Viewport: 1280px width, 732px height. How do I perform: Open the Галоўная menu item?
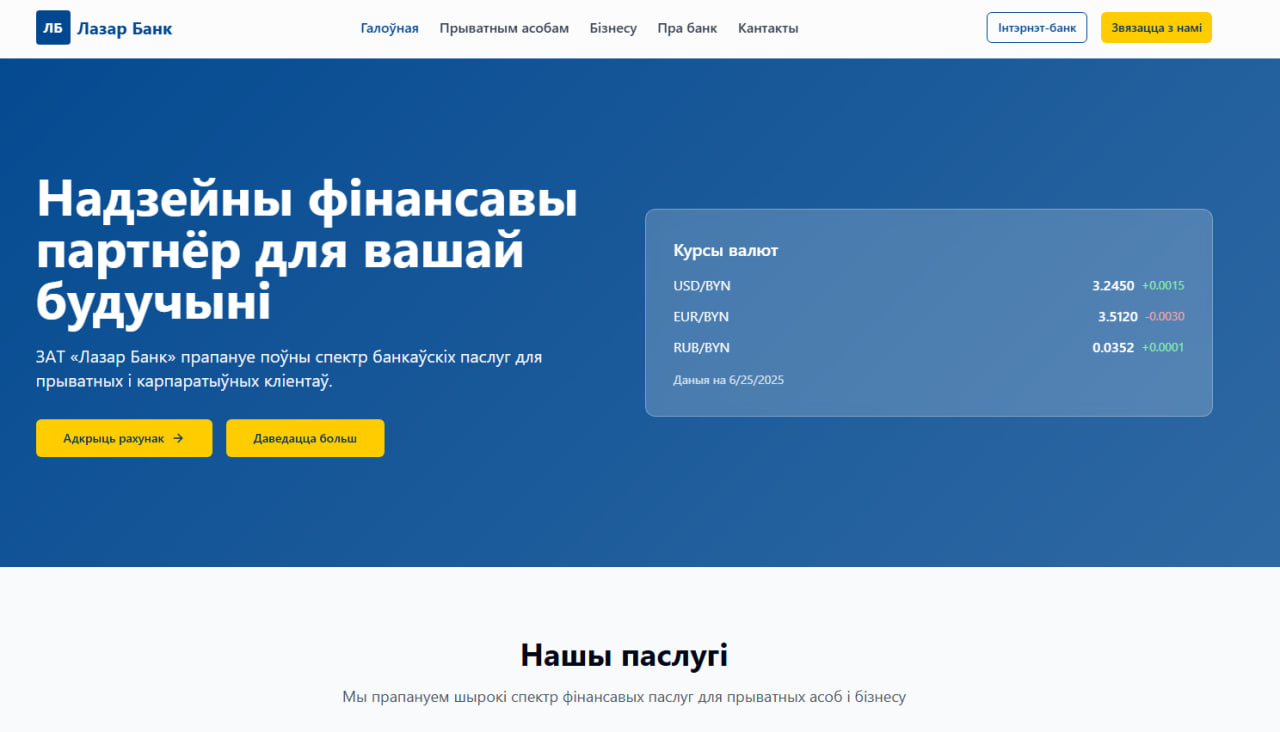coord(389,28)
